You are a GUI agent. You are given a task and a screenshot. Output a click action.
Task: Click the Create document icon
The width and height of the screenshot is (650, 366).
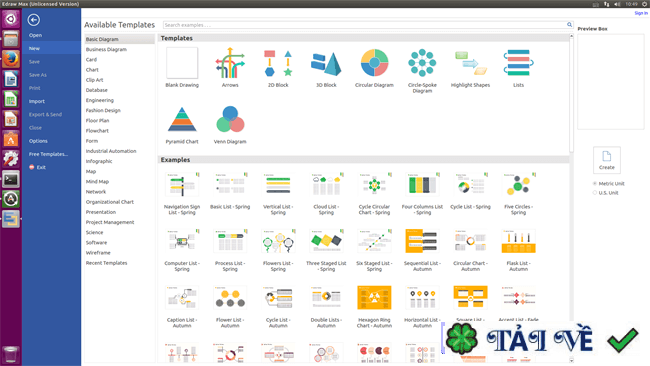pyautogui.click(x=606, y=160)
